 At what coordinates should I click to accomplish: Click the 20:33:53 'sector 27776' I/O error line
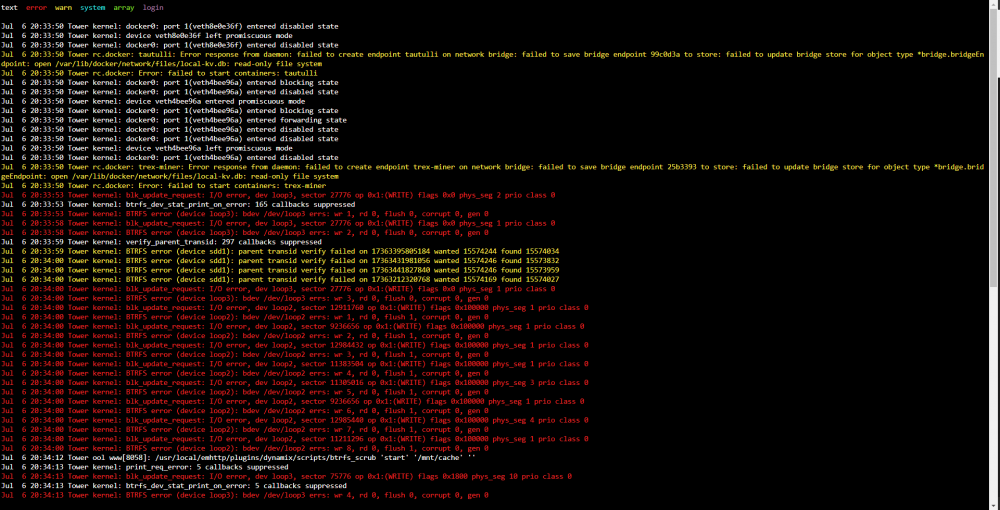coord(278,195)
